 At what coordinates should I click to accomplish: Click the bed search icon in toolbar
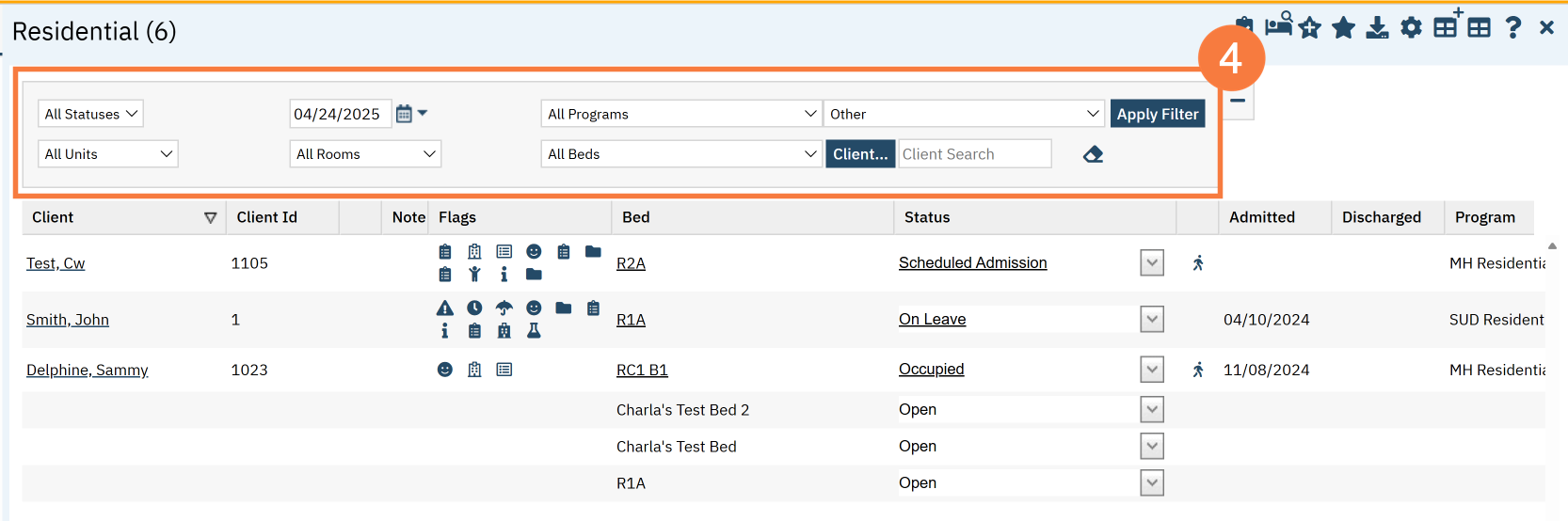click(x=1278, y=24)
